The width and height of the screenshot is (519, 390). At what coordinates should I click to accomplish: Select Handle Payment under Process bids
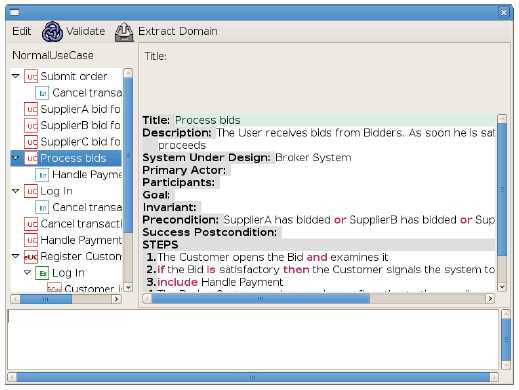(x=87, y=174)
